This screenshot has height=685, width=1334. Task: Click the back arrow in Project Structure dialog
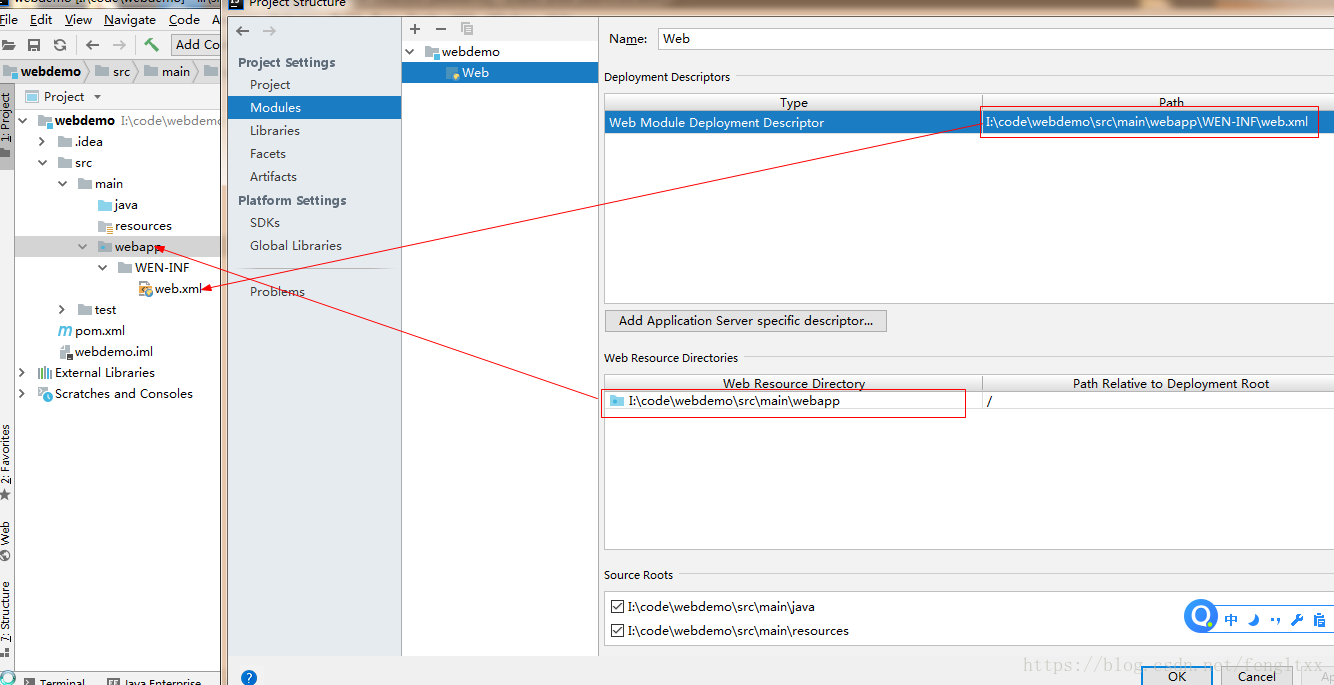[242, 31]
